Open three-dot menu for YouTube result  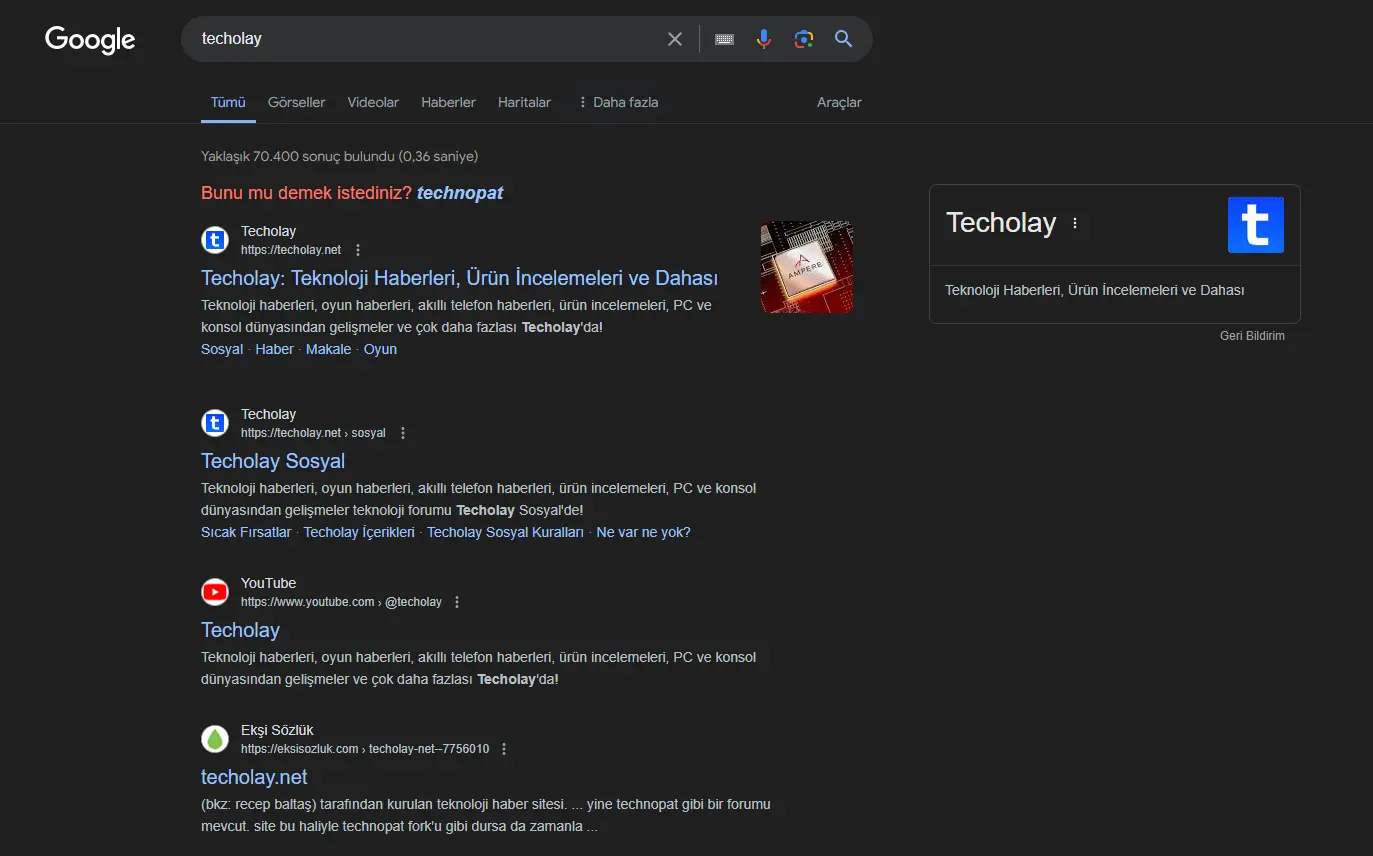pyautogui.click(x=457, y=602)
